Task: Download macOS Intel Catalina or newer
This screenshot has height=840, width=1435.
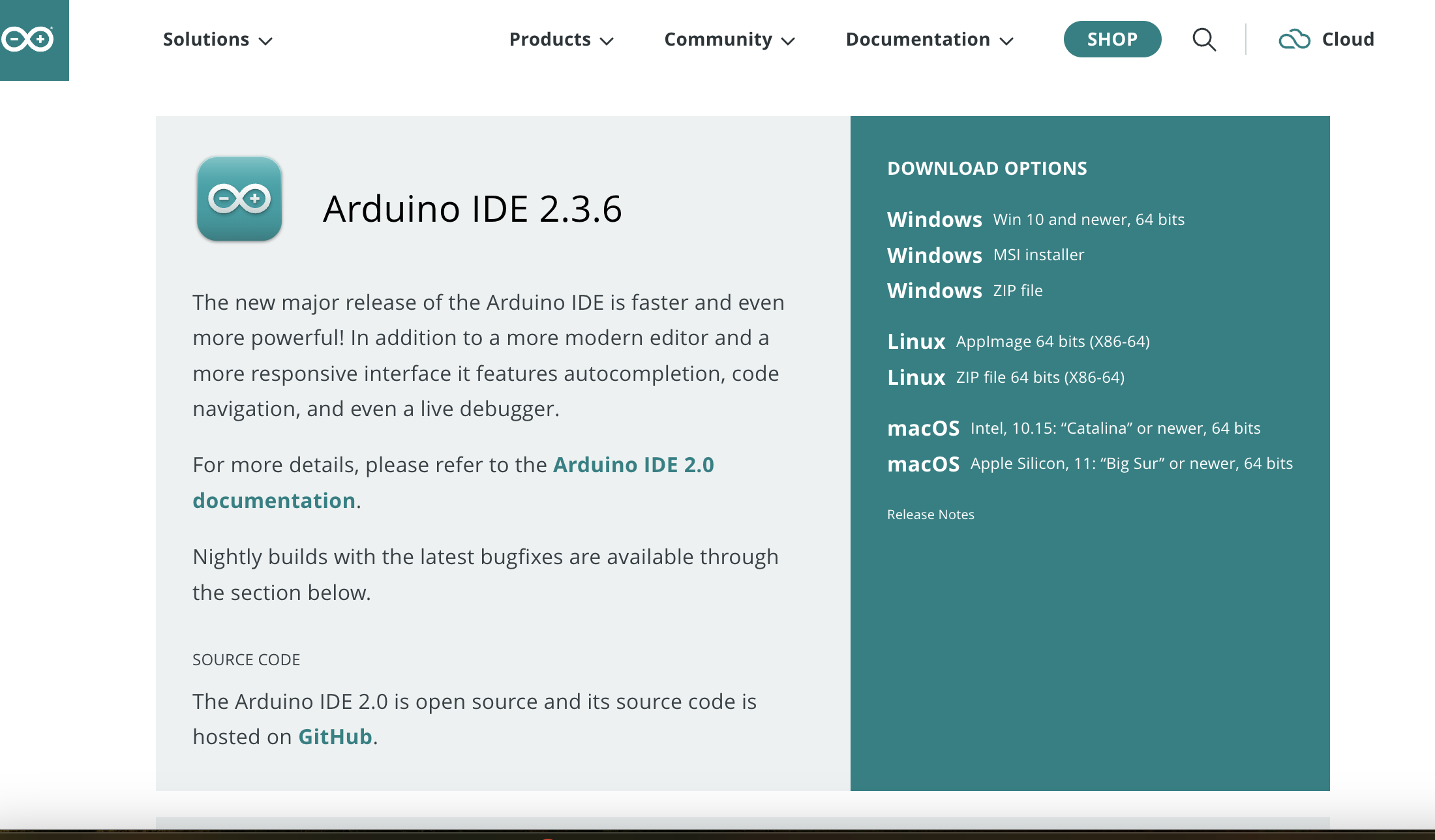Action: pyautogui.click(x=1074, y=428)
